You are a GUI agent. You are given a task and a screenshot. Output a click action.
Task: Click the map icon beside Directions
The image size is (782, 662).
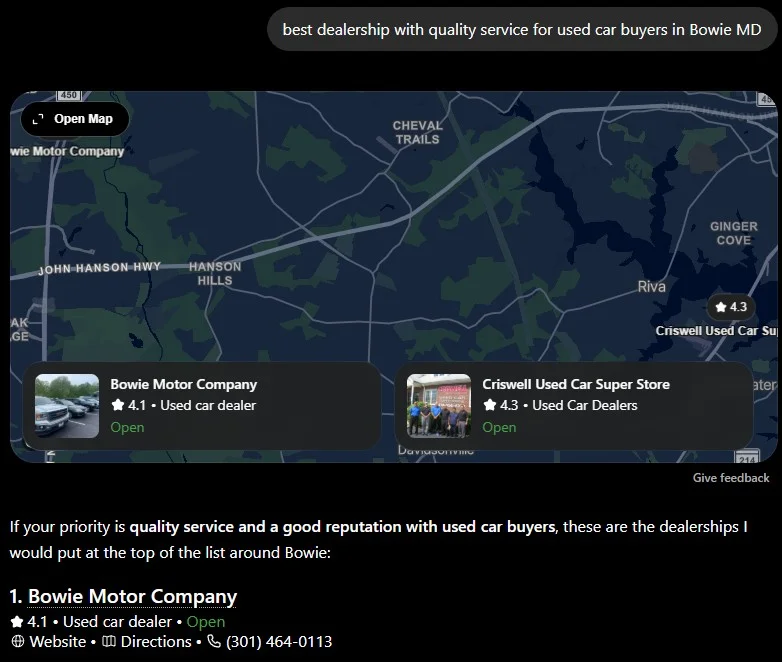tap(109, 642)
